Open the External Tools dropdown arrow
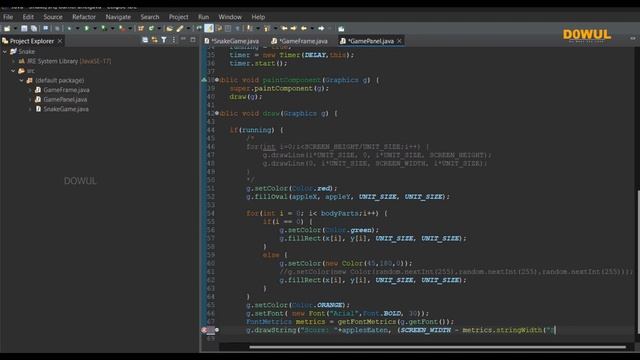The image size is (640, 360). pos(130,28)
